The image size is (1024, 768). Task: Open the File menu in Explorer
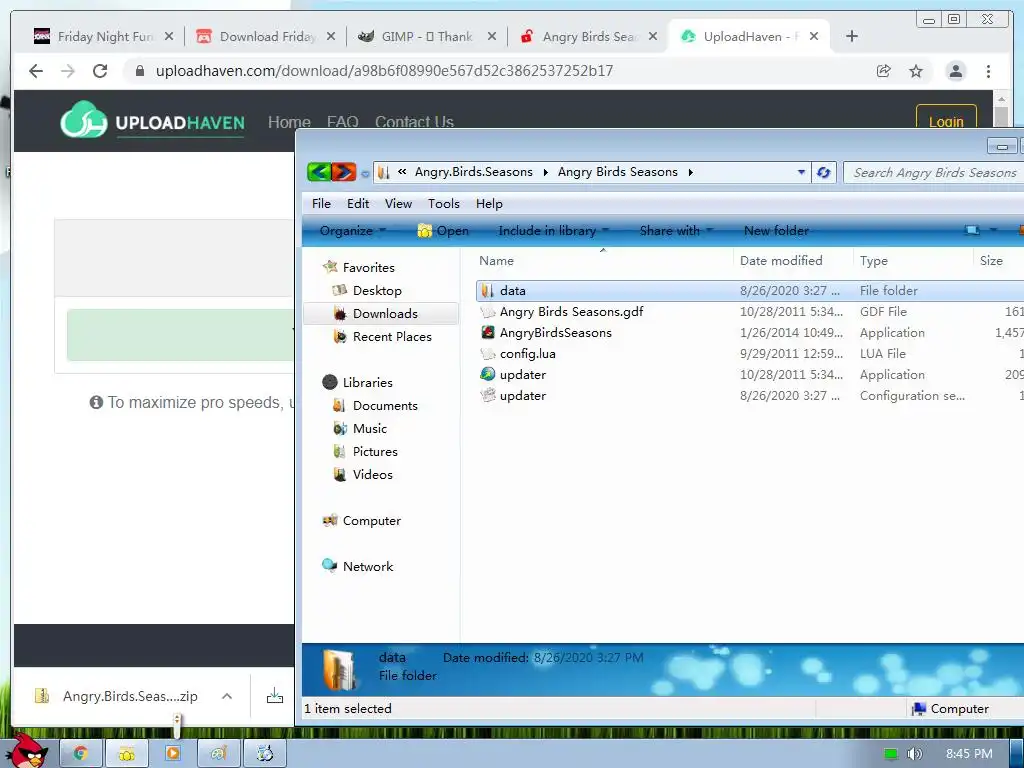coord(321,204)
